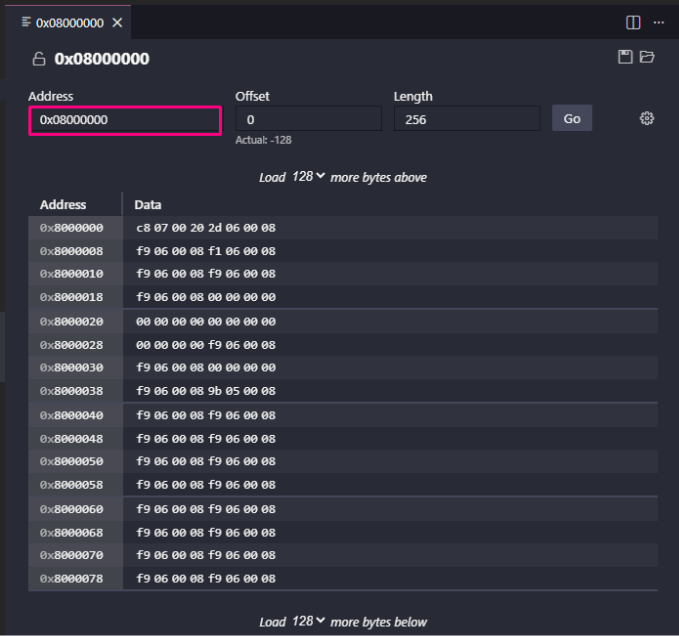
Task: Click the Go button
Action: click(x=572, y=118)
